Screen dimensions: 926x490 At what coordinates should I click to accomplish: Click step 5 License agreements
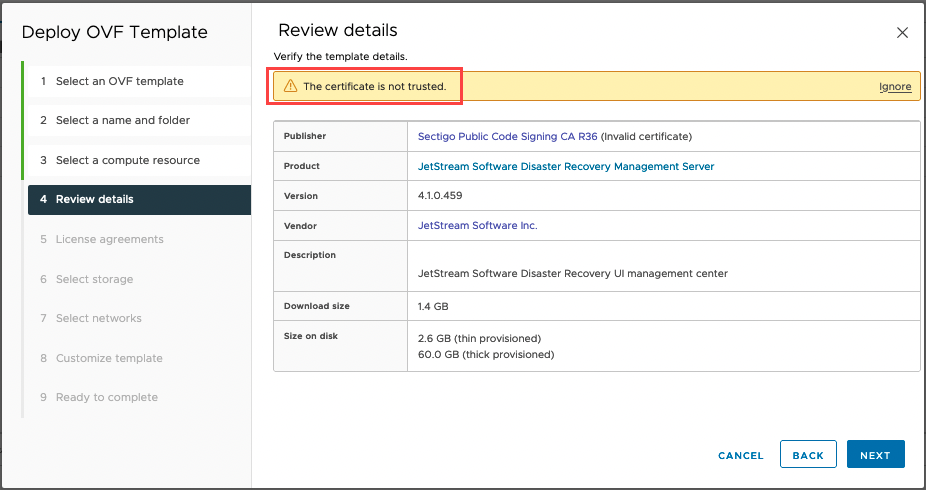point(109,239)
